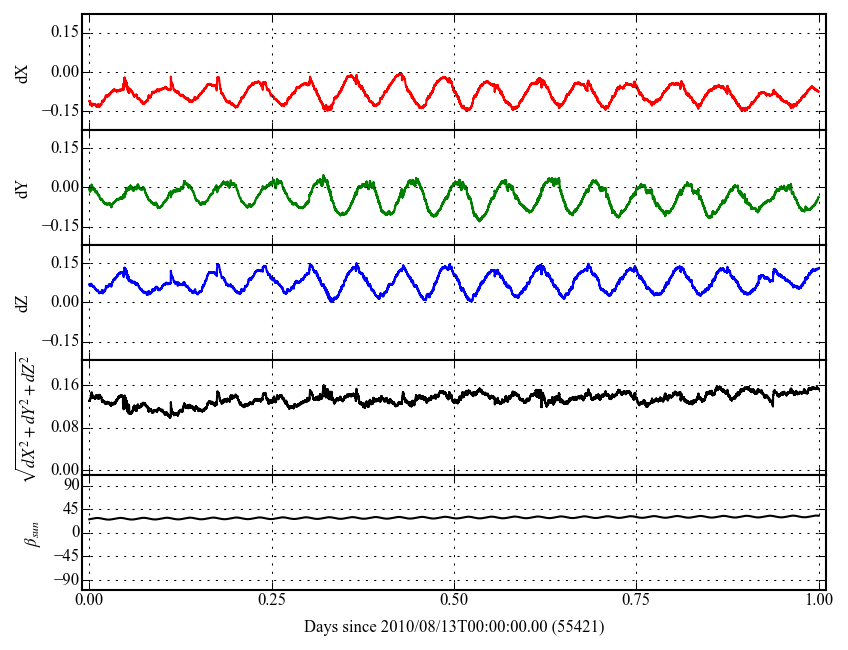
Task: Click the 0.08 tick label in magnitude panel
Action: 62,428
